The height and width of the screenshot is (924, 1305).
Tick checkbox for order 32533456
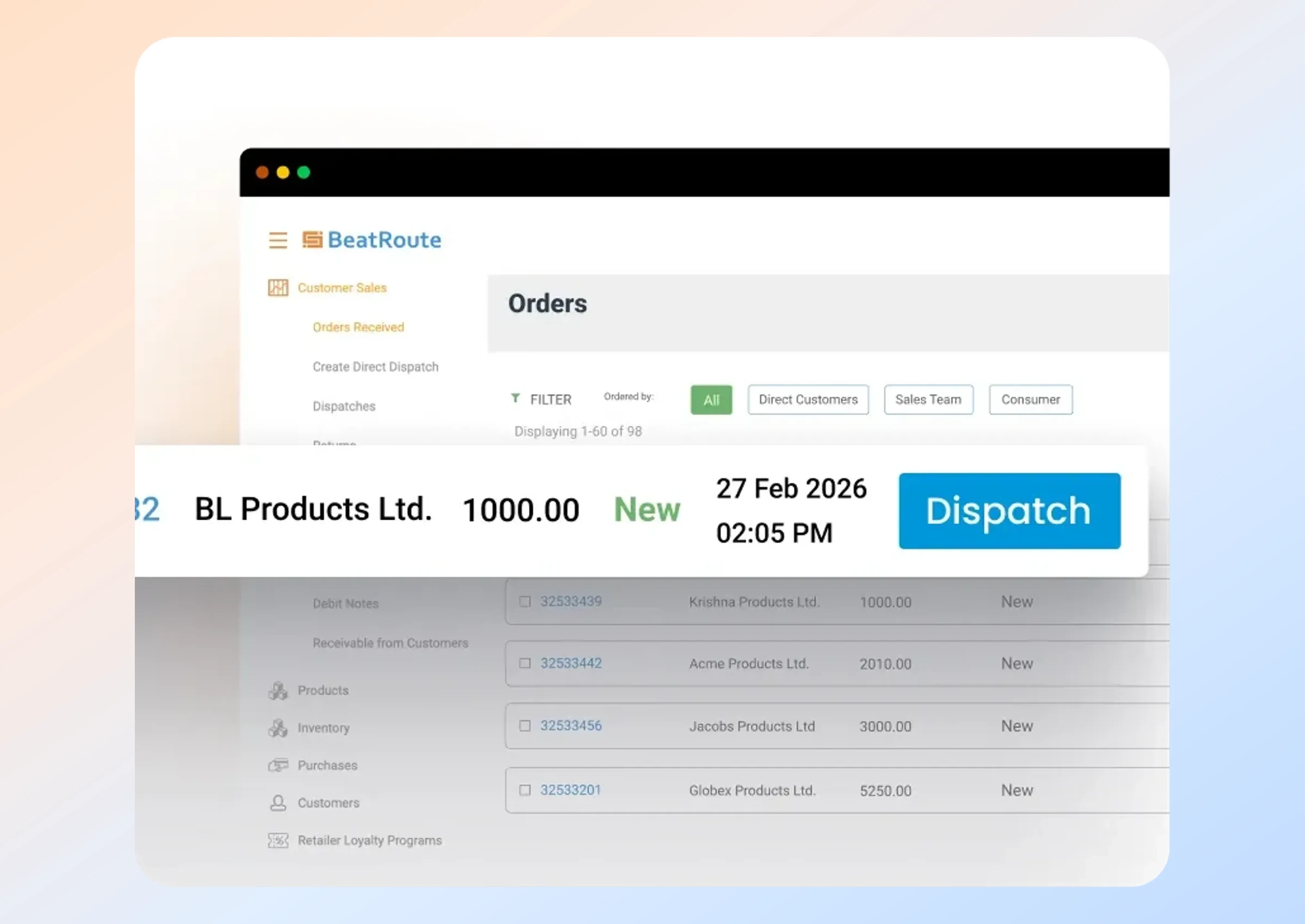pyautogui.click(x=525, y=726)
